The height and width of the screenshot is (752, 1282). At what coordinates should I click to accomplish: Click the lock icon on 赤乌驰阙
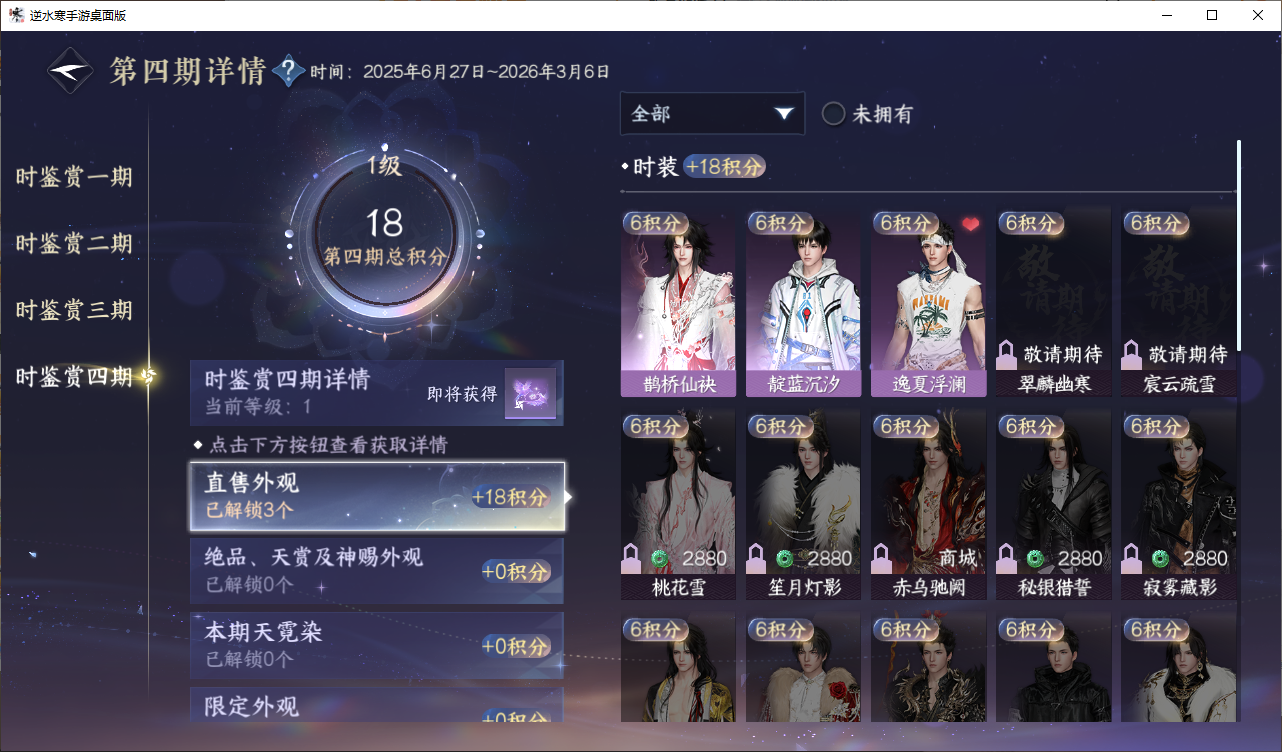881,558
